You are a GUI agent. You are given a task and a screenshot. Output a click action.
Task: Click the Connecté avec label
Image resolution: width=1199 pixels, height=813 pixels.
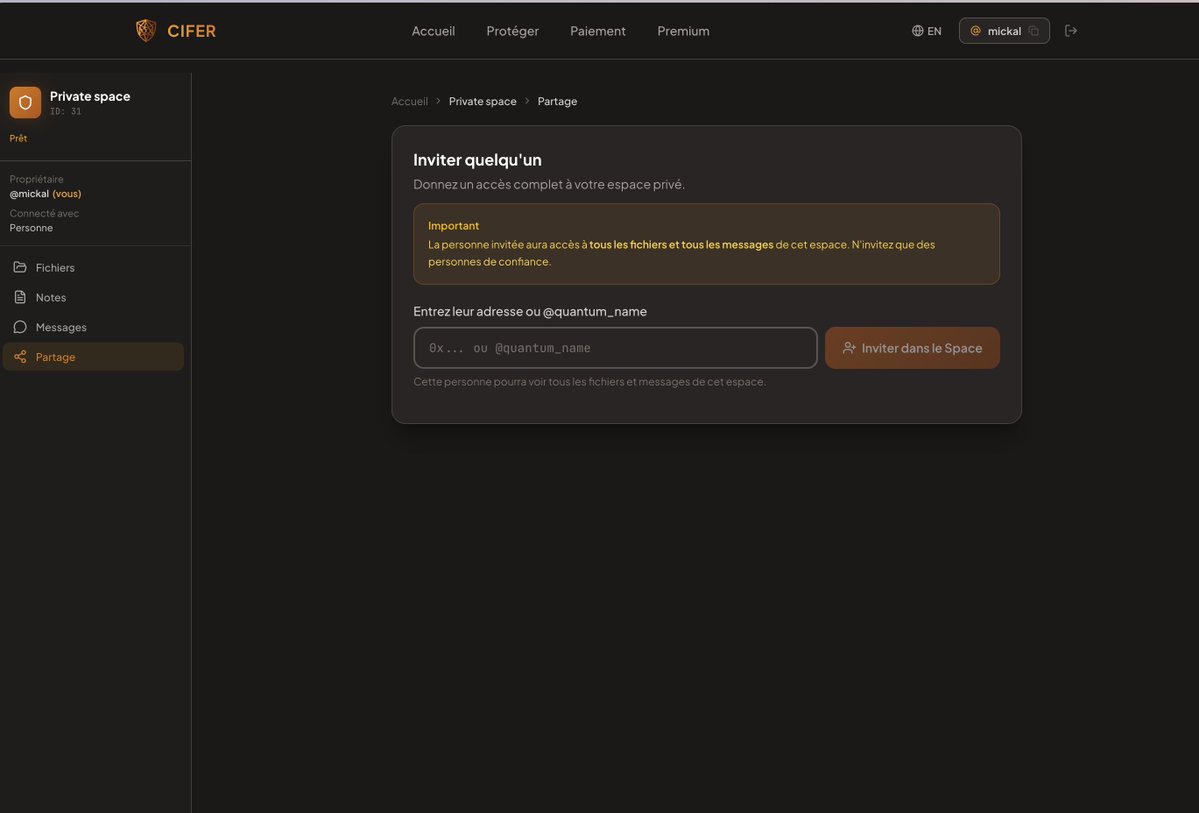point(44,213)
